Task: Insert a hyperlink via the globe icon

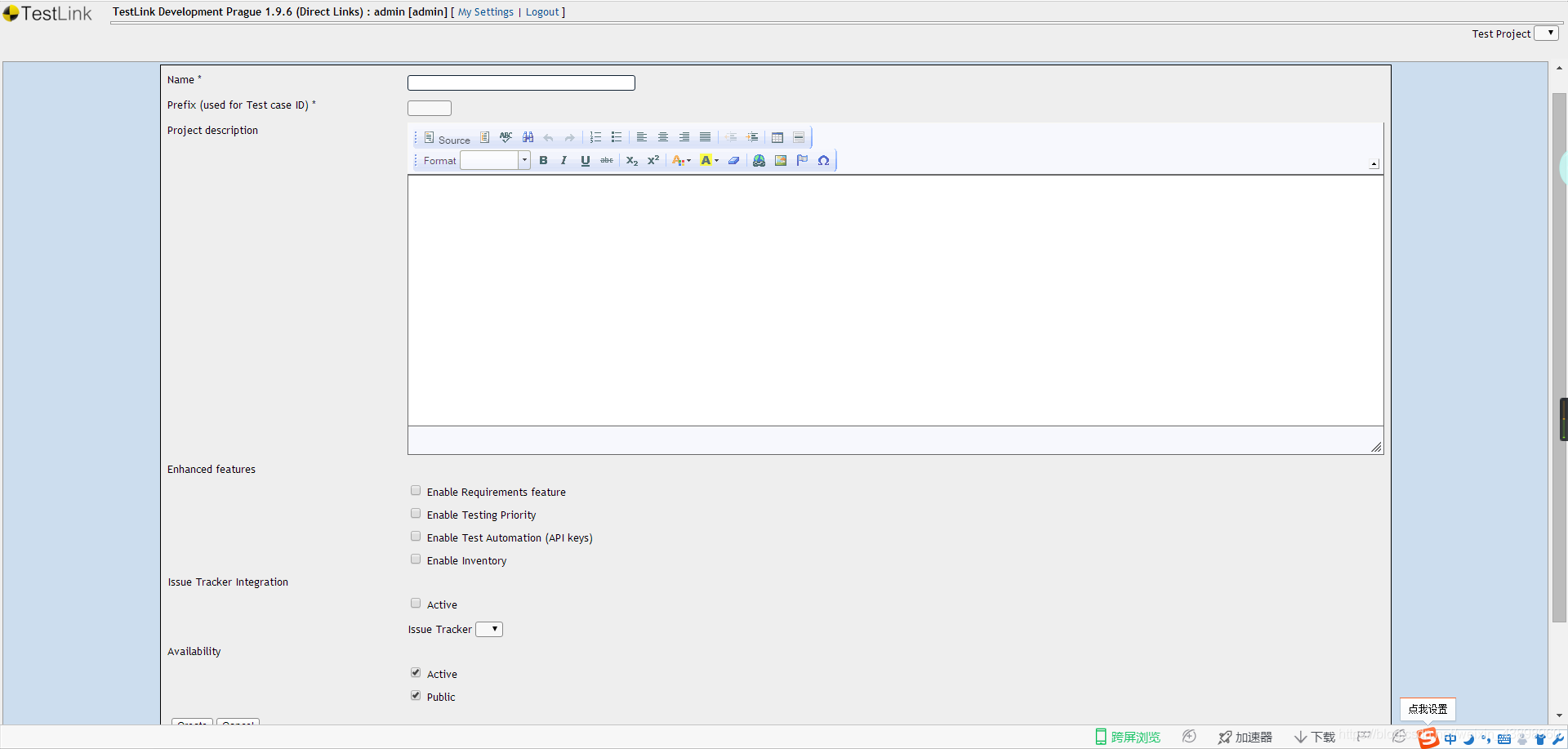Action: [759, 160]
